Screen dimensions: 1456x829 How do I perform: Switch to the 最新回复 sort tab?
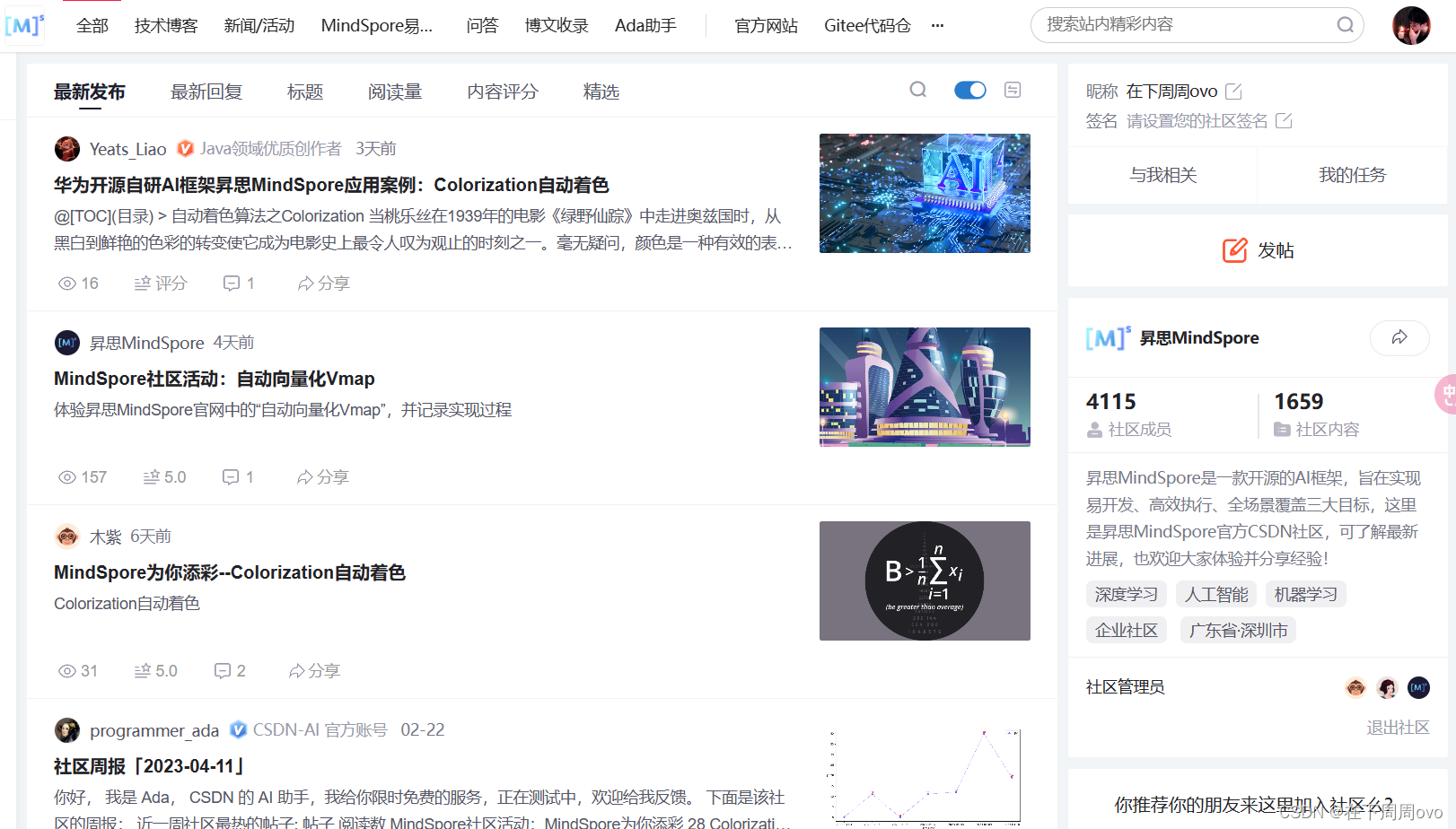206,92
